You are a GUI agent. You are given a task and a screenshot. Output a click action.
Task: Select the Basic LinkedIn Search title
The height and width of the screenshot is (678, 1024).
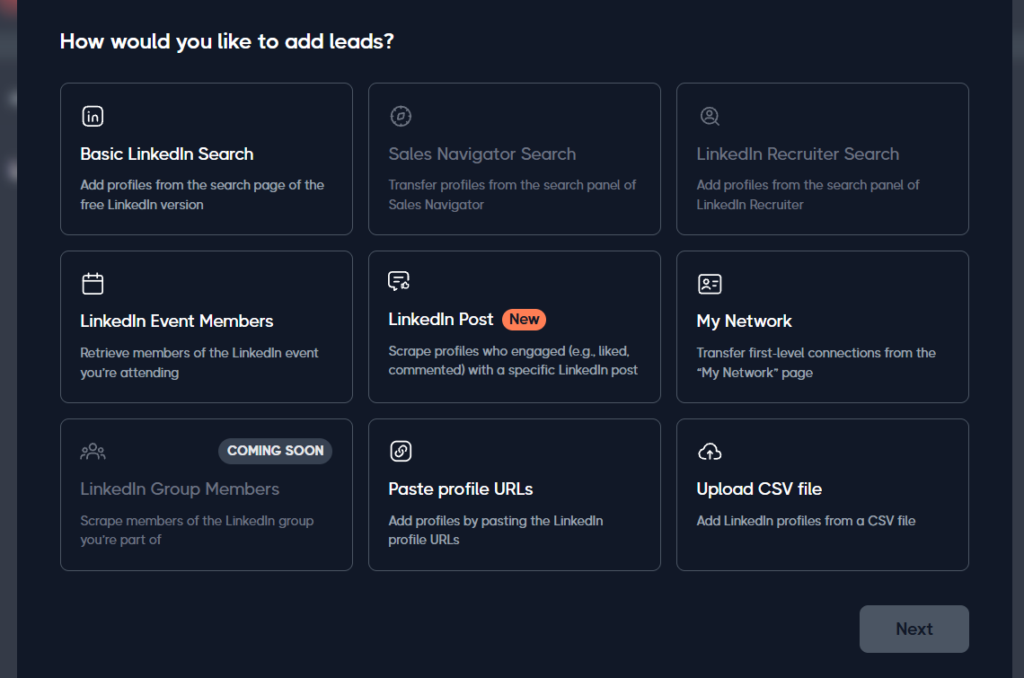tap(167, 154)
